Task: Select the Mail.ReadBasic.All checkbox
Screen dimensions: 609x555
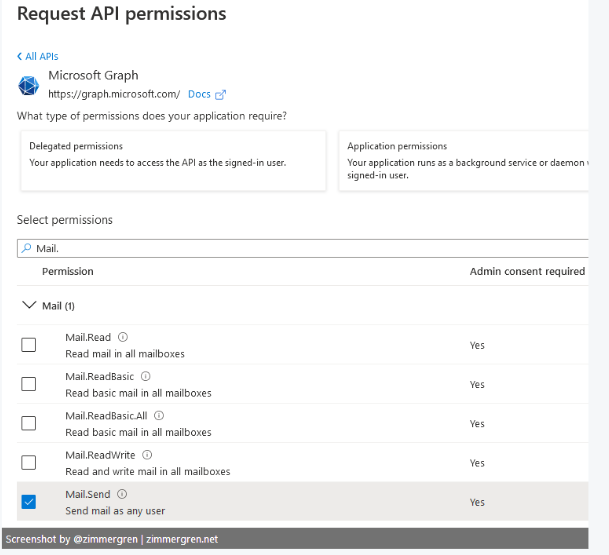Action: click(29, 423)
